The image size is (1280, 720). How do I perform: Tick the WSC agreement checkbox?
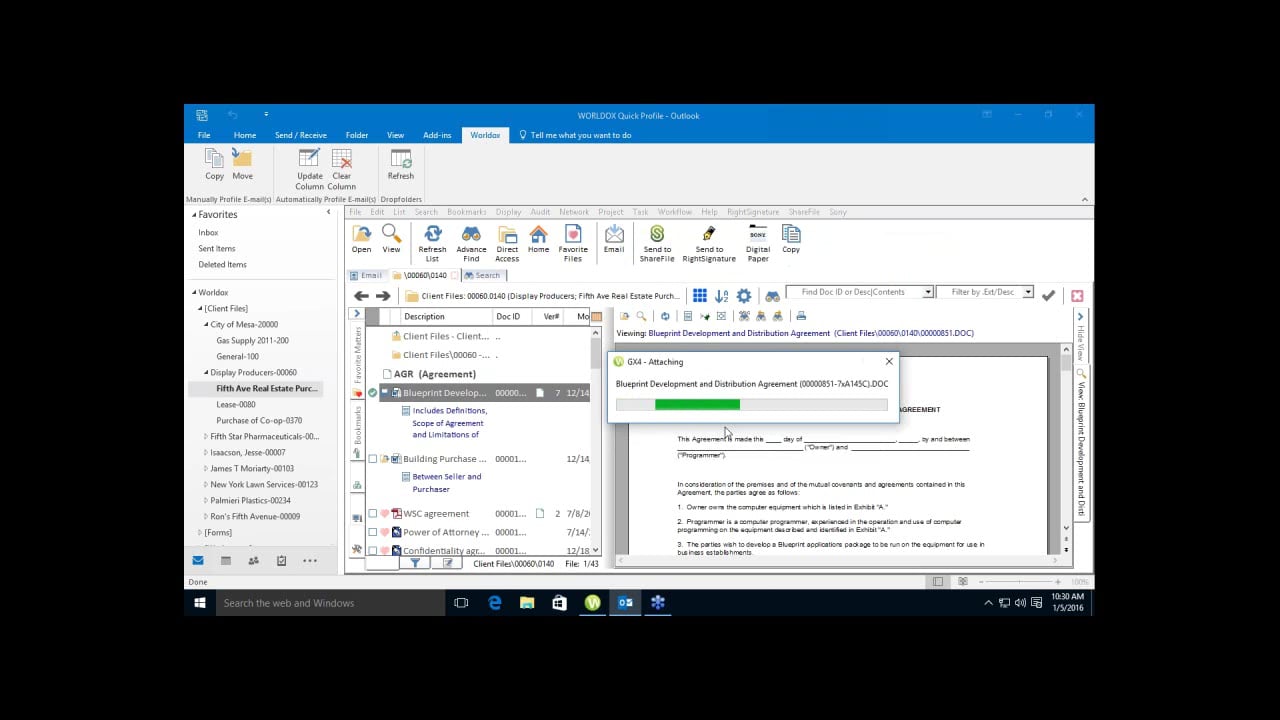pyautogui.click(x=373, y=514)
